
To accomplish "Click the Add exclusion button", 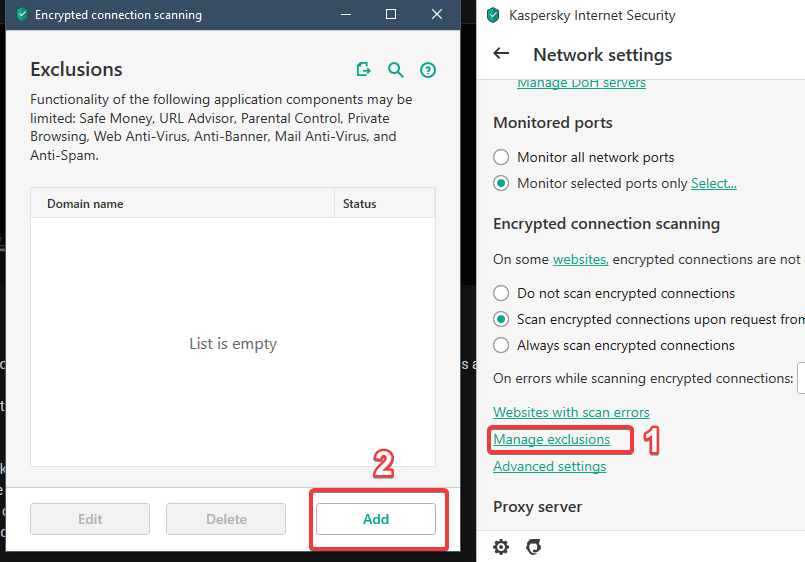I will (x=376, y=519).
